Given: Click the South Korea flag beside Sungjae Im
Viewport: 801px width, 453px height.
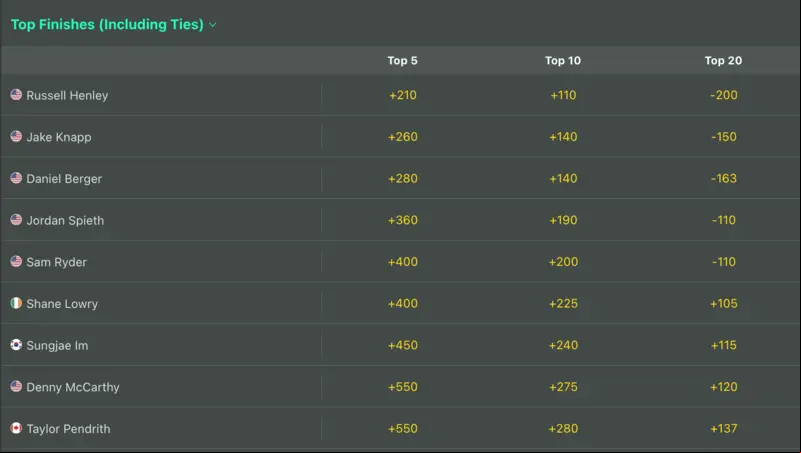Looking at the screenshot, I should pyautogui.click(x=16, y=345).
